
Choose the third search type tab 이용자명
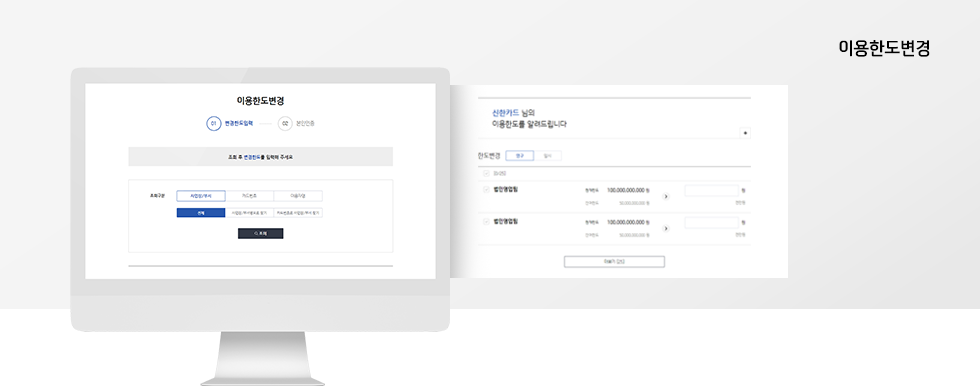point(298,196)
